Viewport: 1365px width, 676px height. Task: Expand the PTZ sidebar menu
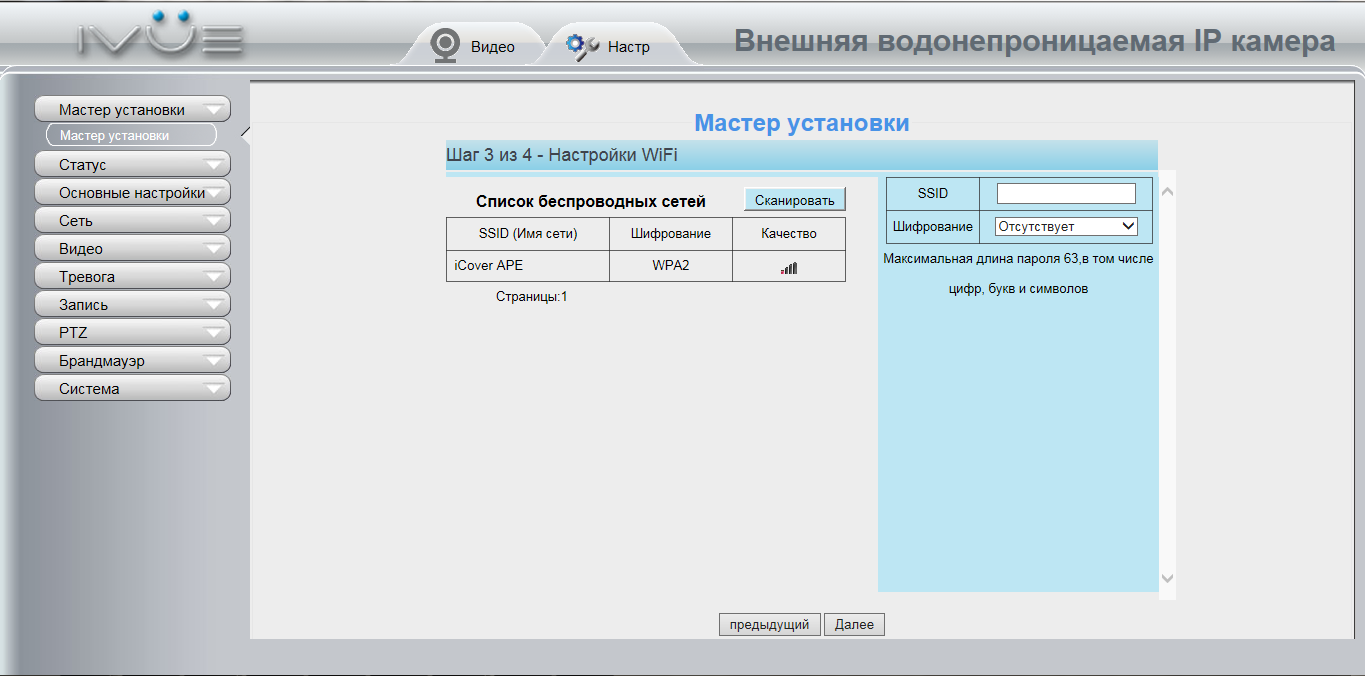click(x=133, y=333)
